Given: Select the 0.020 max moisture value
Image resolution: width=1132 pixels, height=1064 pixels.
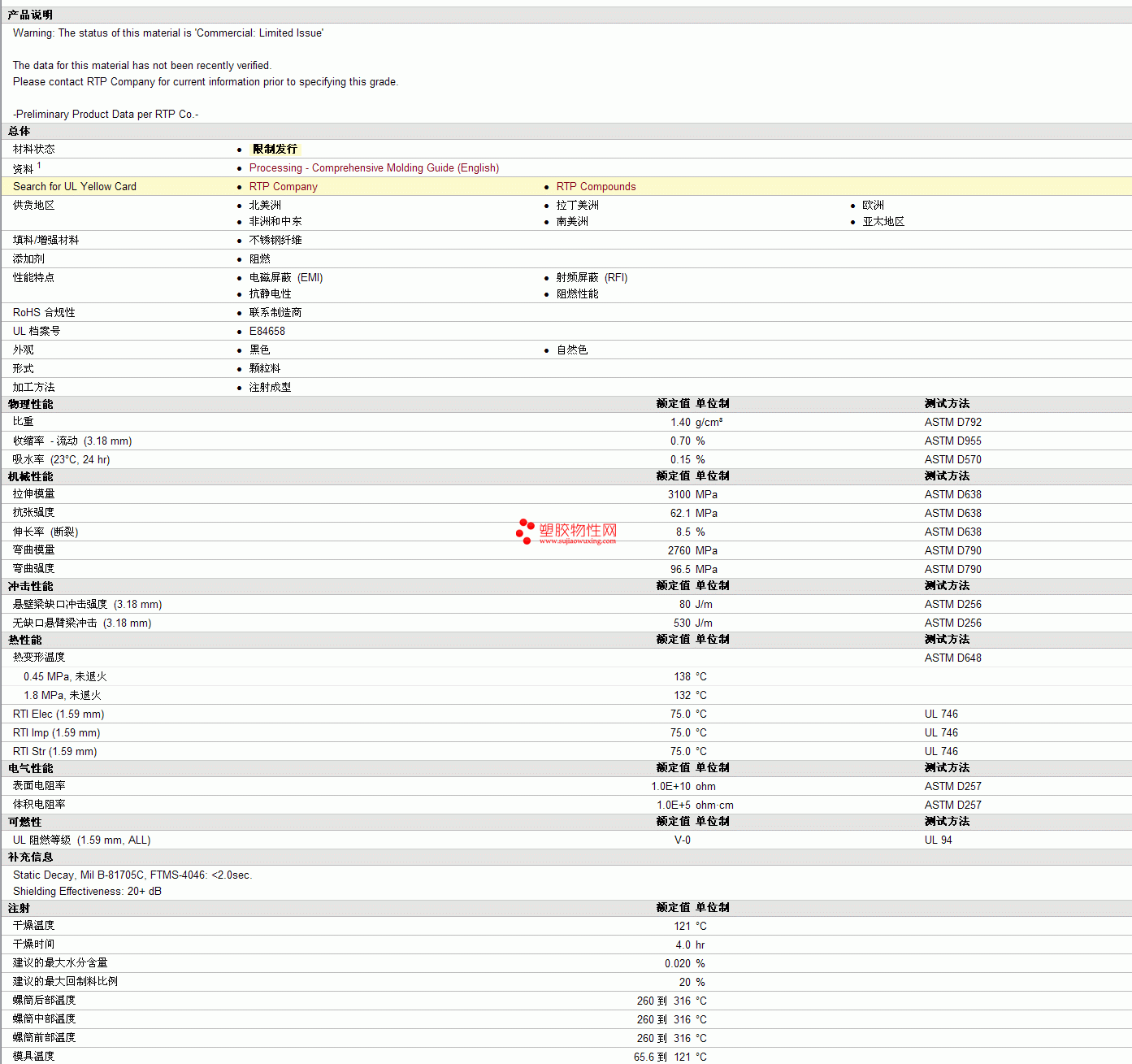Looking at the screenshot, I should pyautogui.click(x=677, y=964).
